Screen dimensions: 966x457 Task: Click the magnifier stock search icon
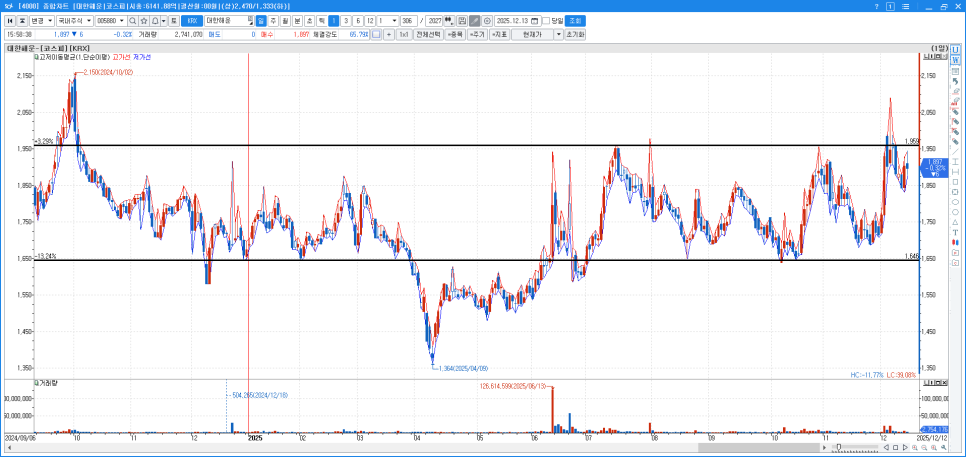point(132,20)
